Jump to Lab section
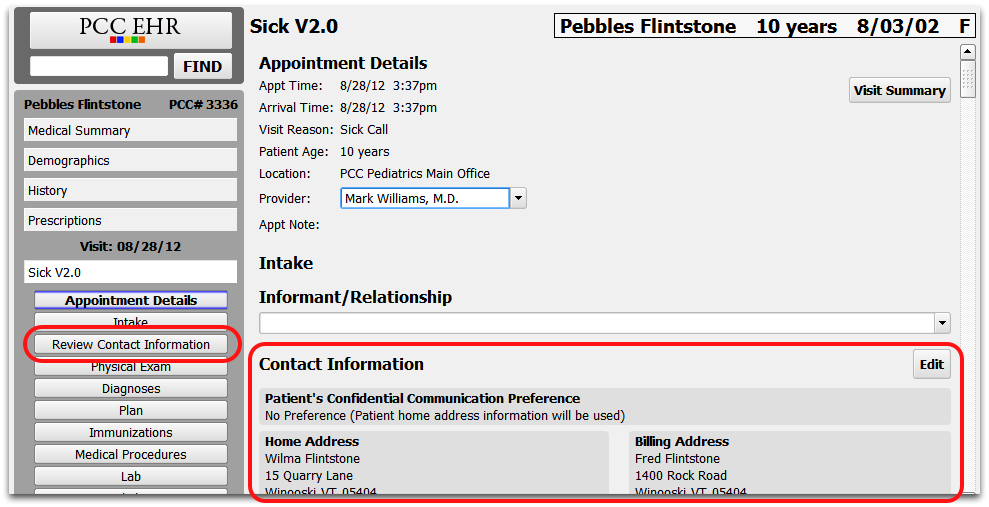 coord(131,477)
